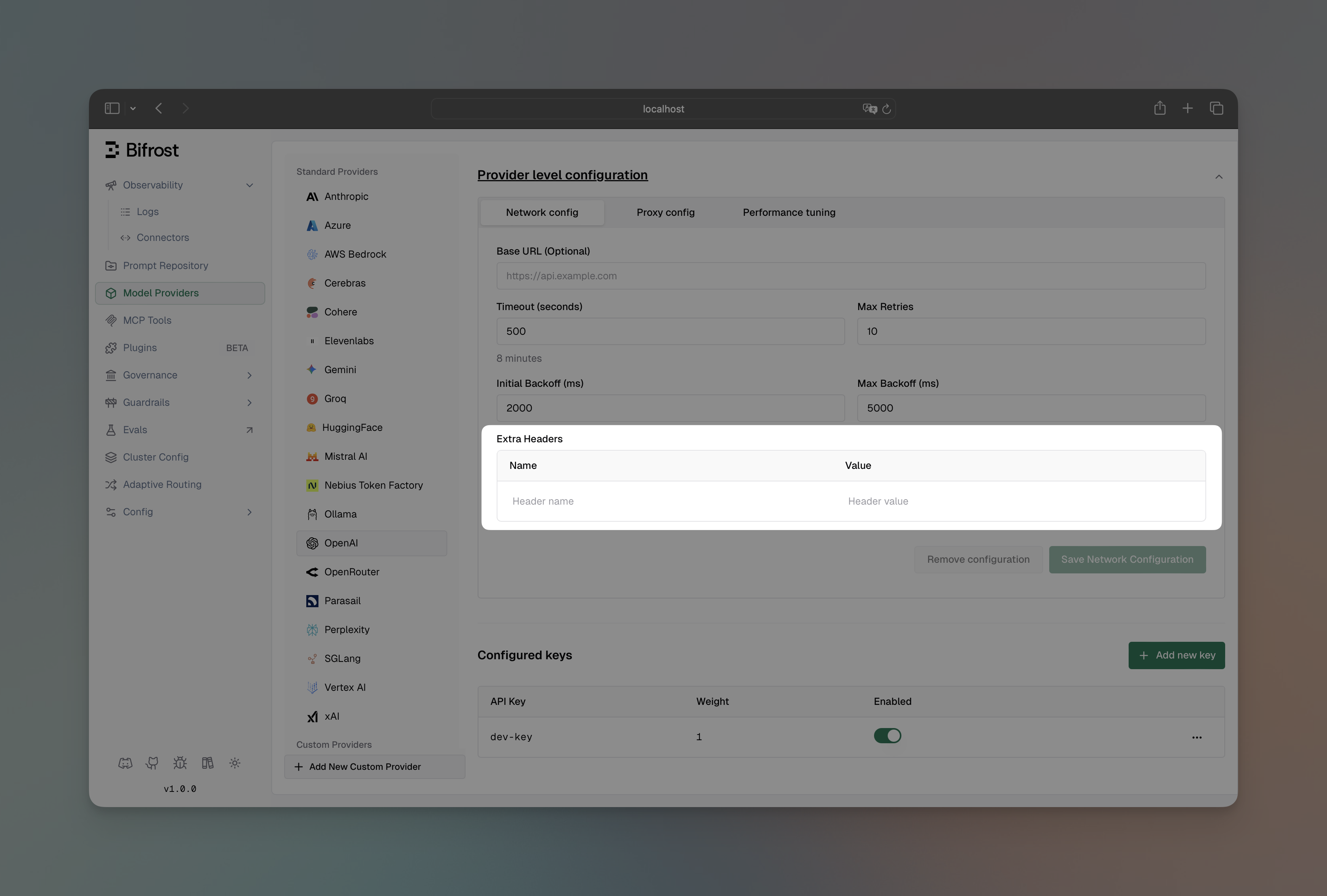Open MCP Tools page
This screenshot has height=896, width=1327.
point(180,320)
